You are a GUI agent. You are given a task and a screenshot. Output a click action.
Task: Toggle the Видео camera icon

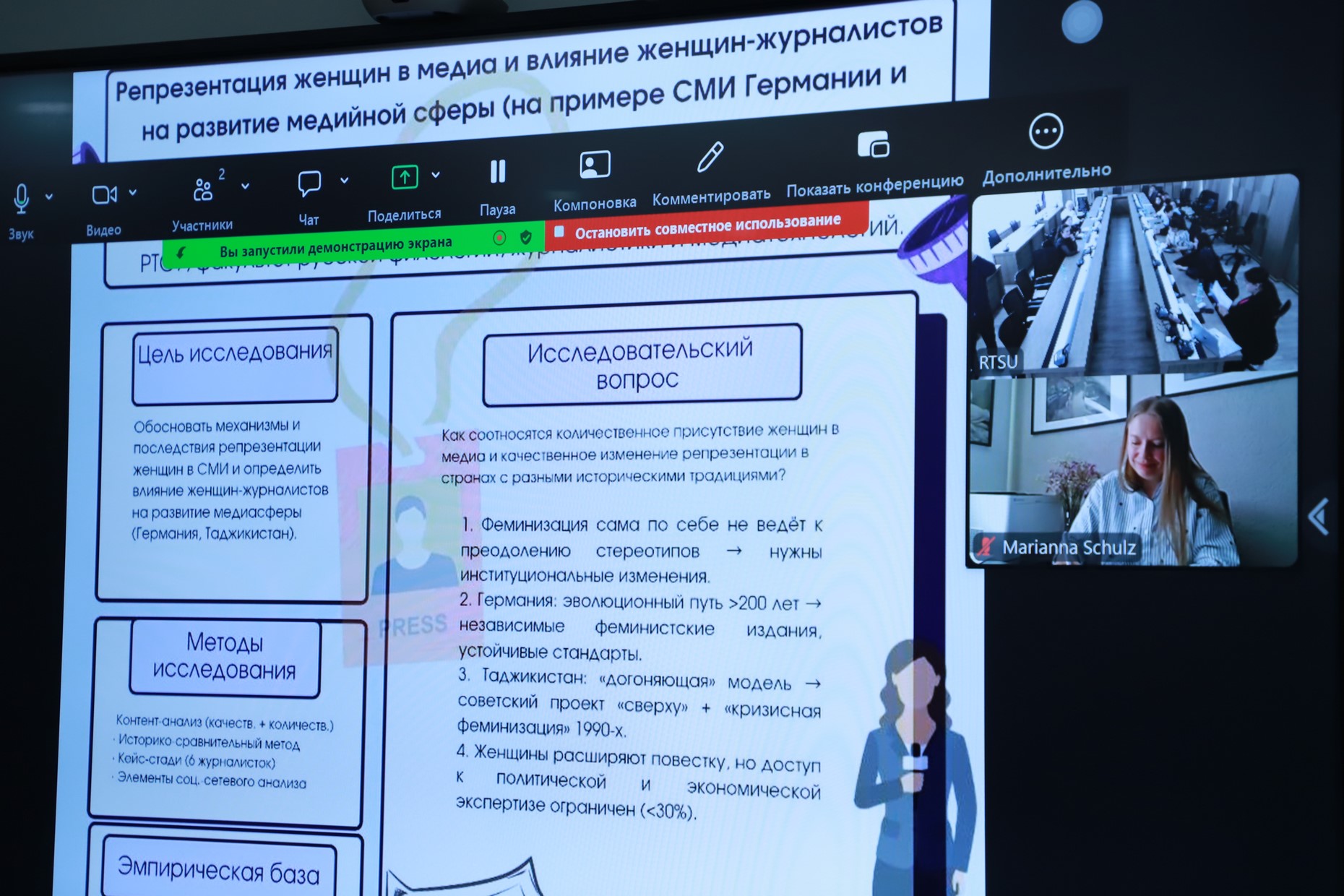pos(103,194)
